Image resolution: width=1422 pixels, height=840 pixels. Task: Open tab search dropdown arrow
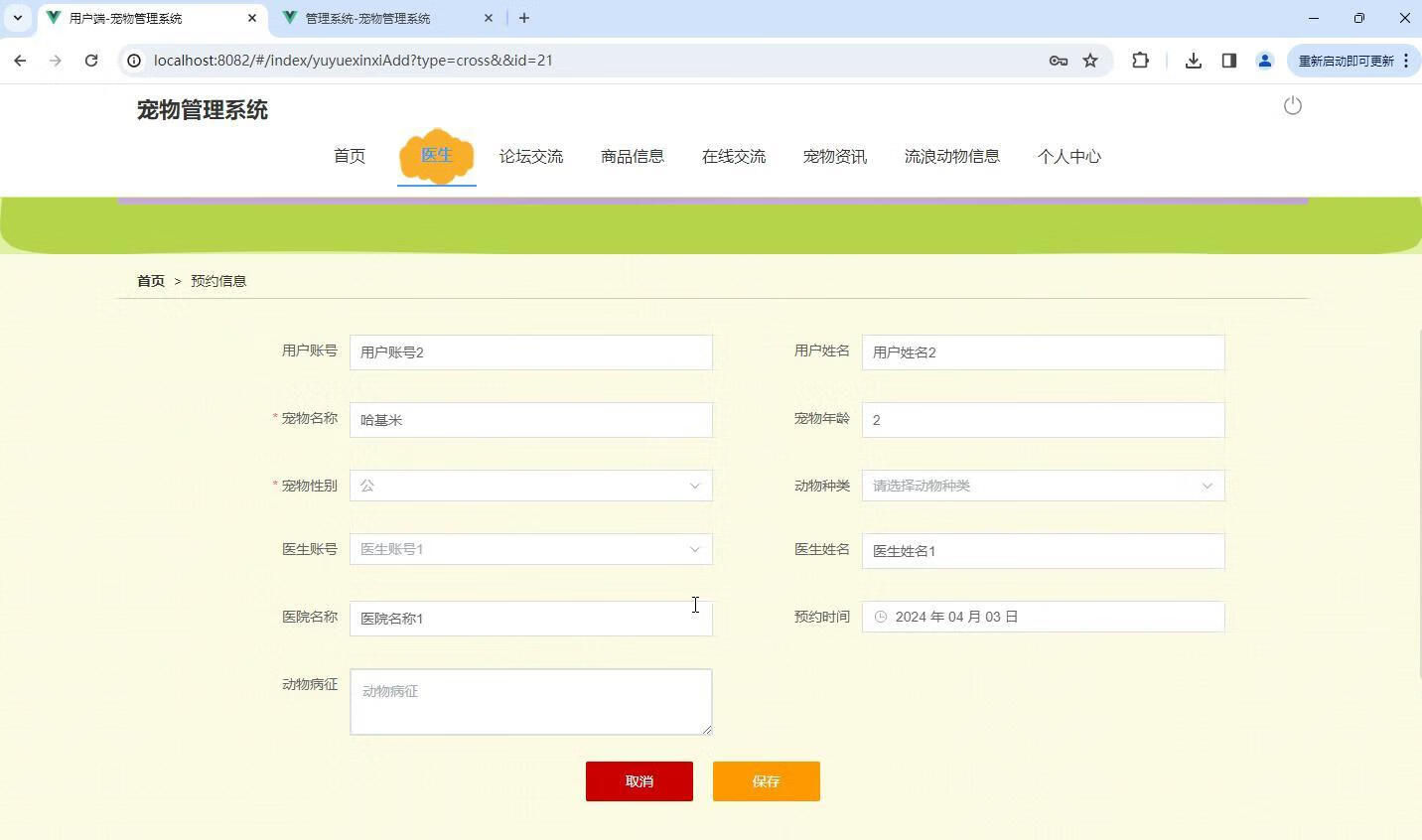[x=17, y=18]
